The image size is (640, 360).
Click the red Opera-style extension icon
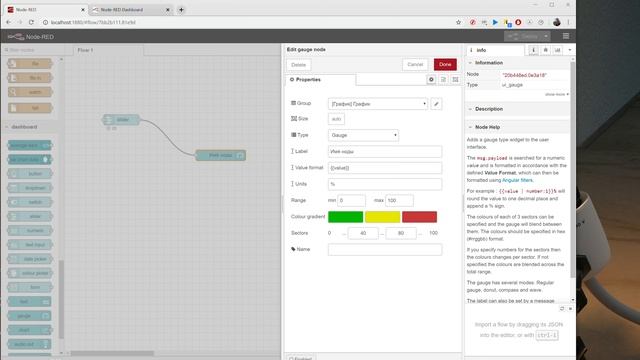point(518,22)
